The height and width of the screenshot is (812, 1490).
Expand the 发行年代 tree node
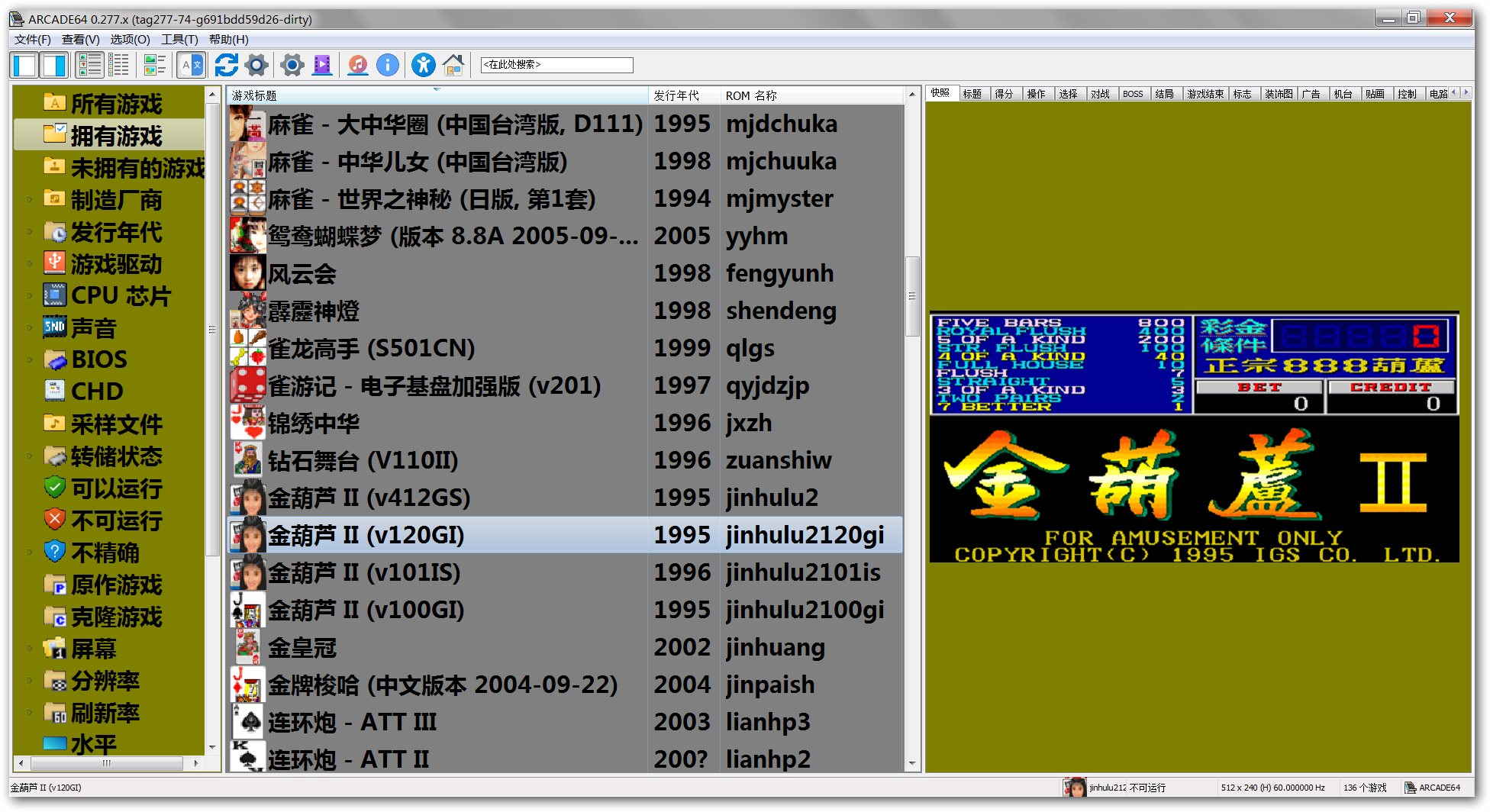click(30, 232)
